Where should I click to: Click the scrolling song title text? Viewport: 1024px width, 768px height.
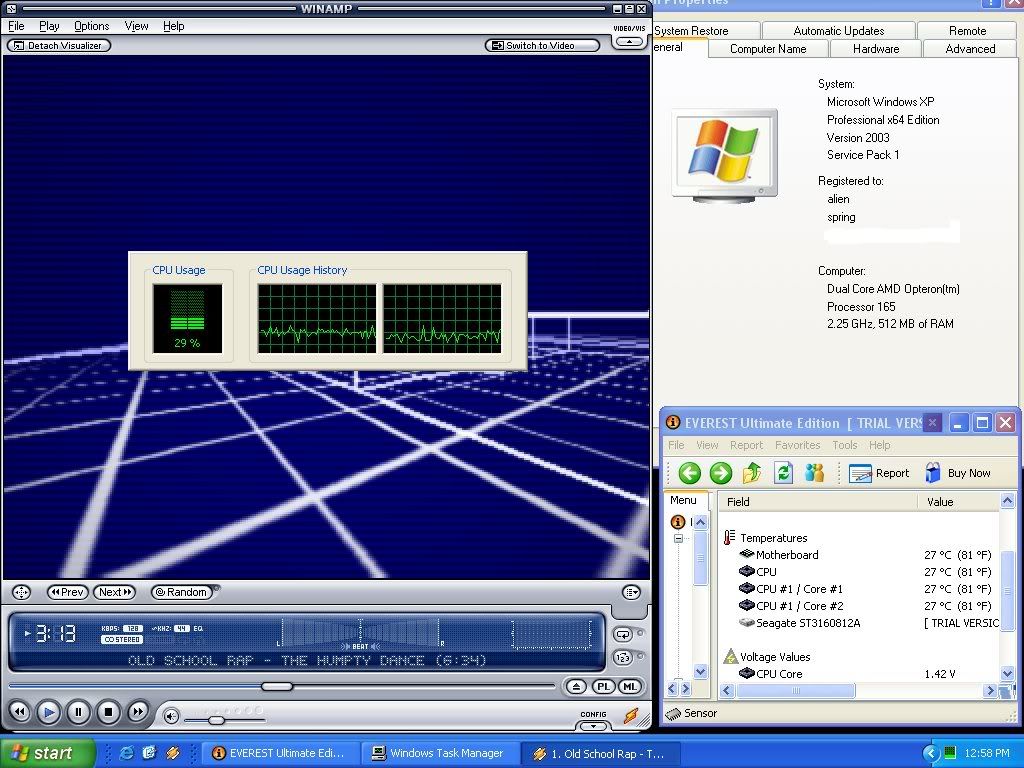307,660
